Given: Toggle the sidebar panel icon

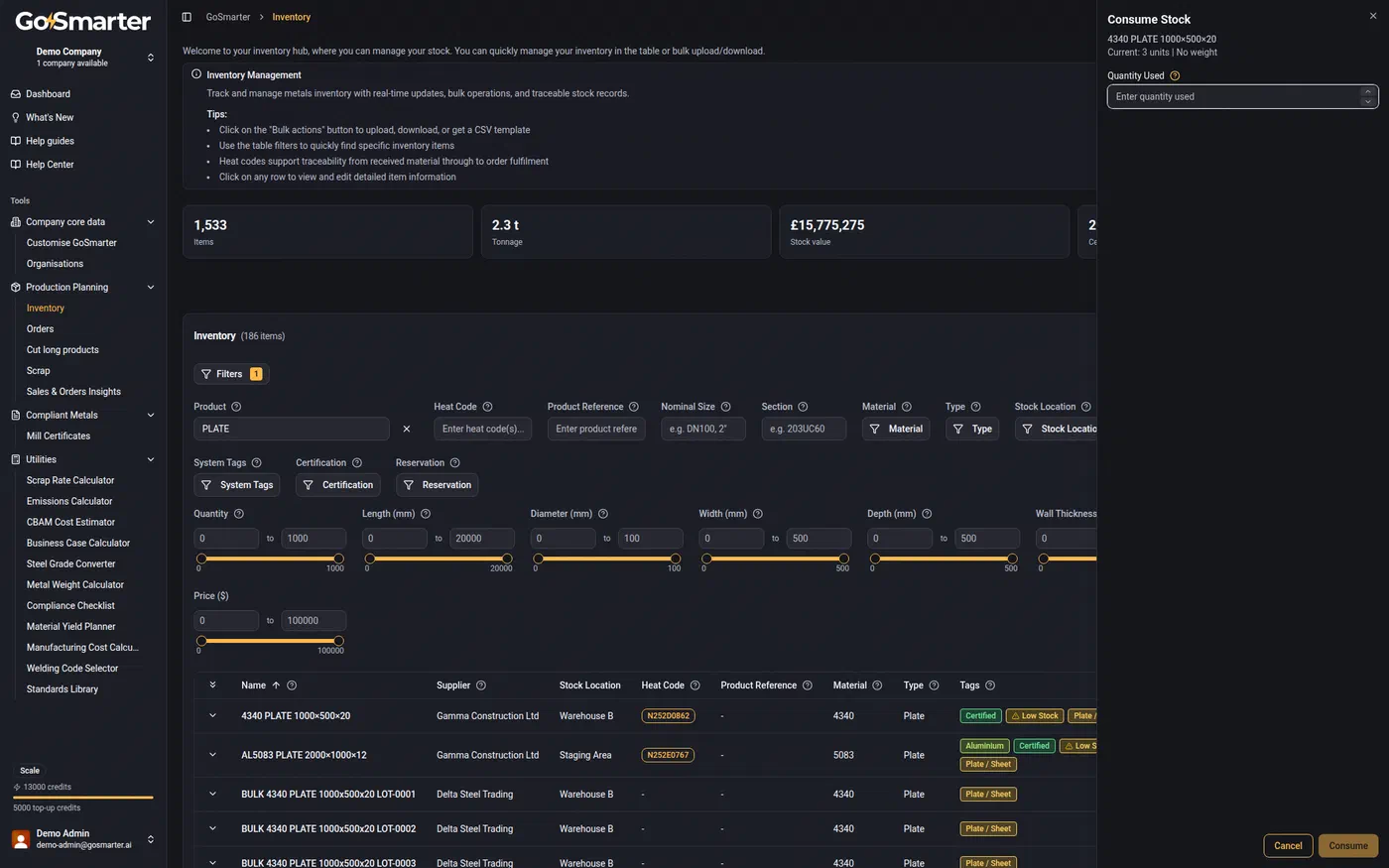Looking at the screenshot, I should coord(187,17).
